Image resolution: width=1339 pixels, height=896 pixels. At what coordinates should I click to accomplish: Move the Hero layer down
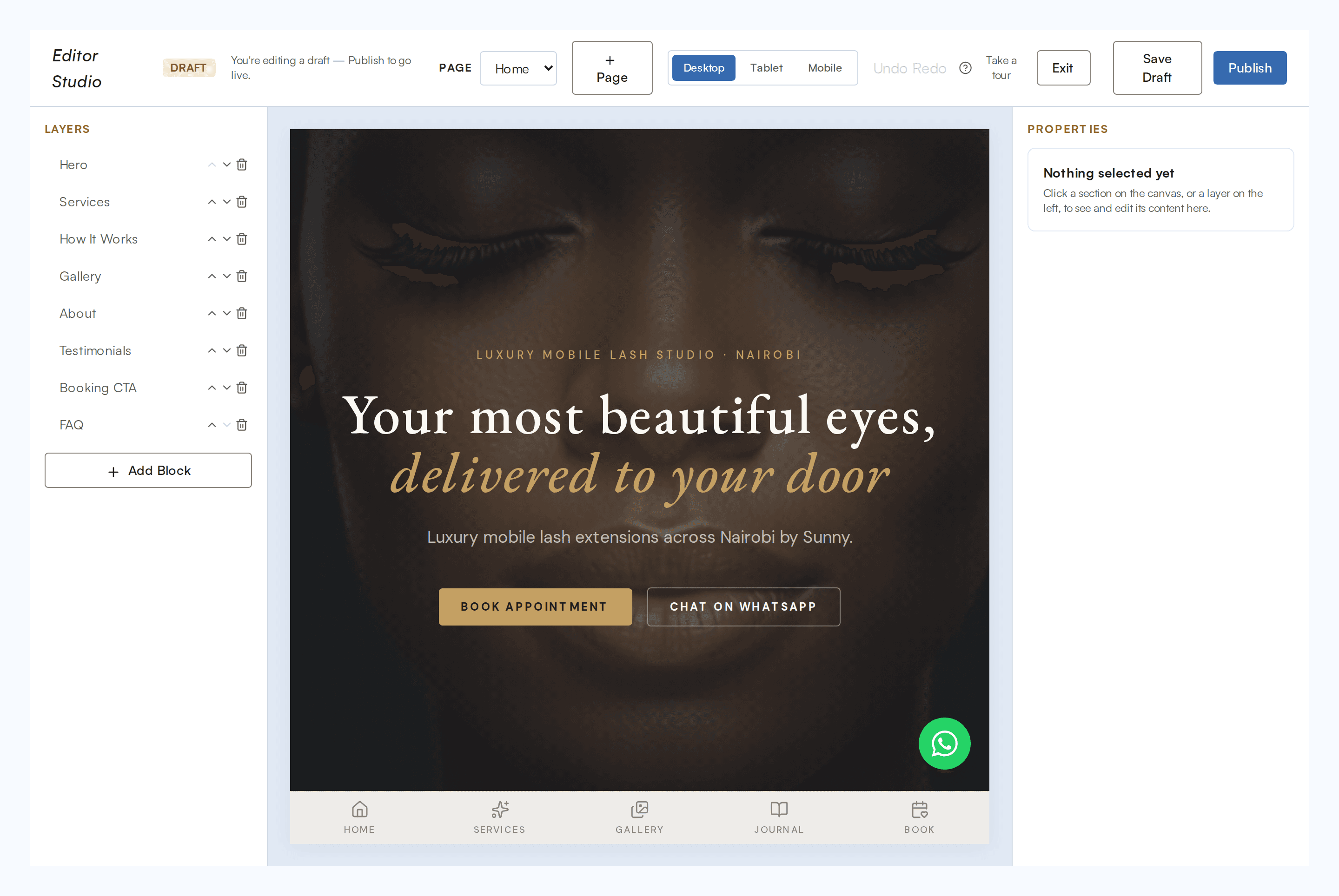pyautogui.click(x=227, y=165)
